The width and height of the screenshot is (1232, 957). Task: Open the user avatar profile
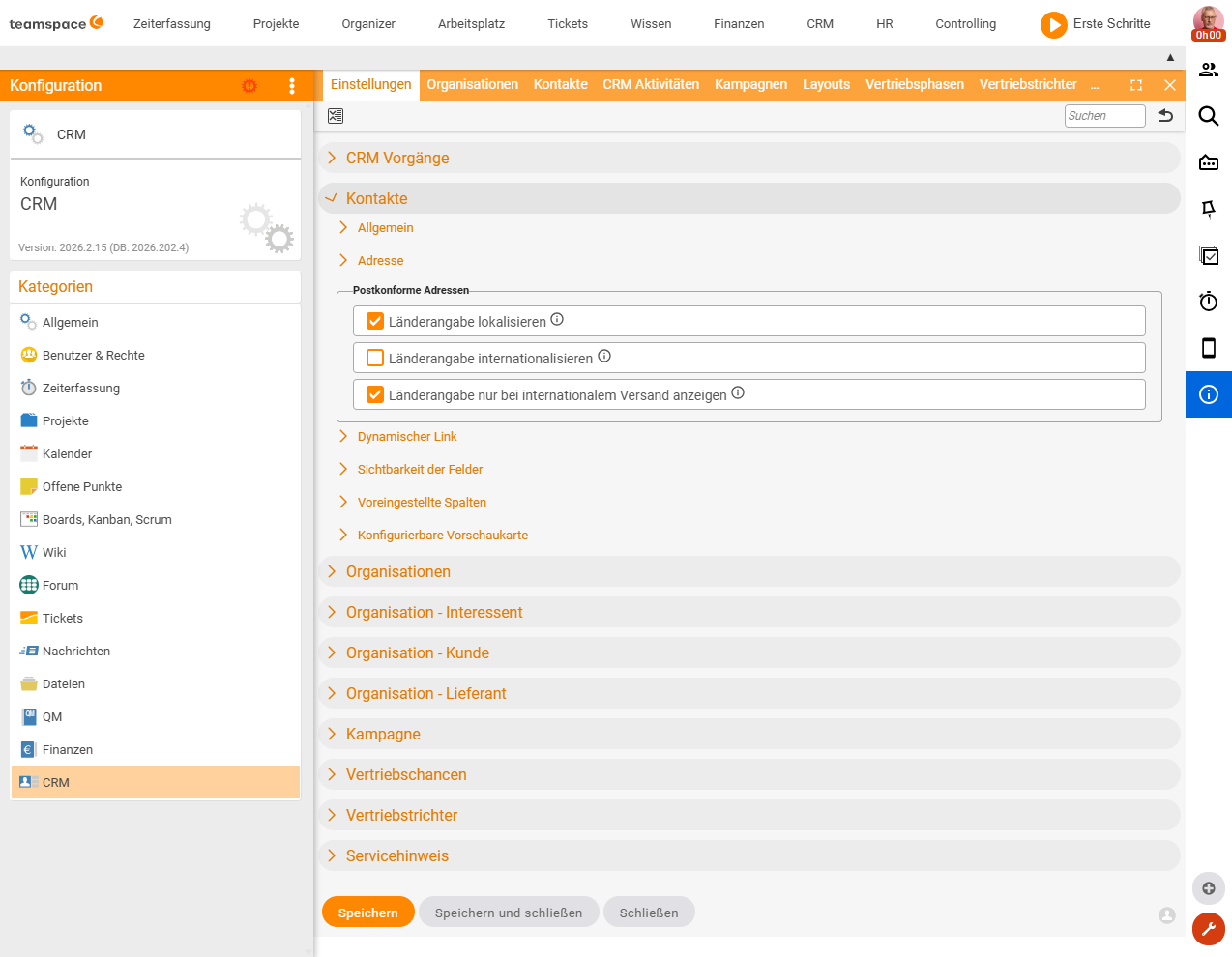[x=1208, y=23]
